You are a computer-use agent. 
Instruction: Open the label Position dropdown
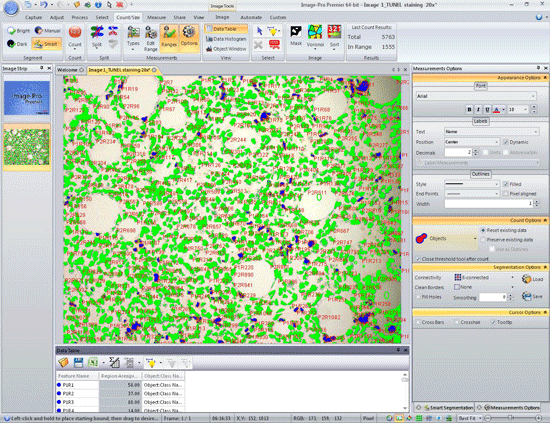pos(472,142)
